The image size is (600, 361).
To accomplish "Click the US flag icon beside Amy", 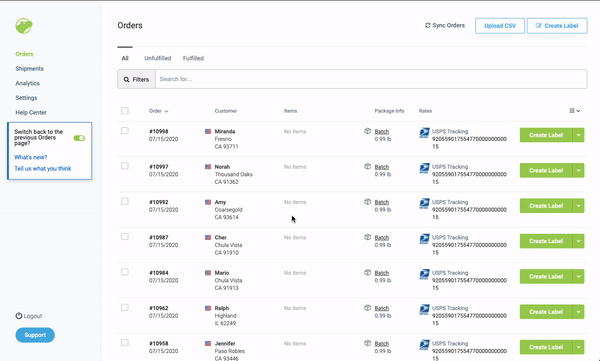I will click(x=208, y=202).
